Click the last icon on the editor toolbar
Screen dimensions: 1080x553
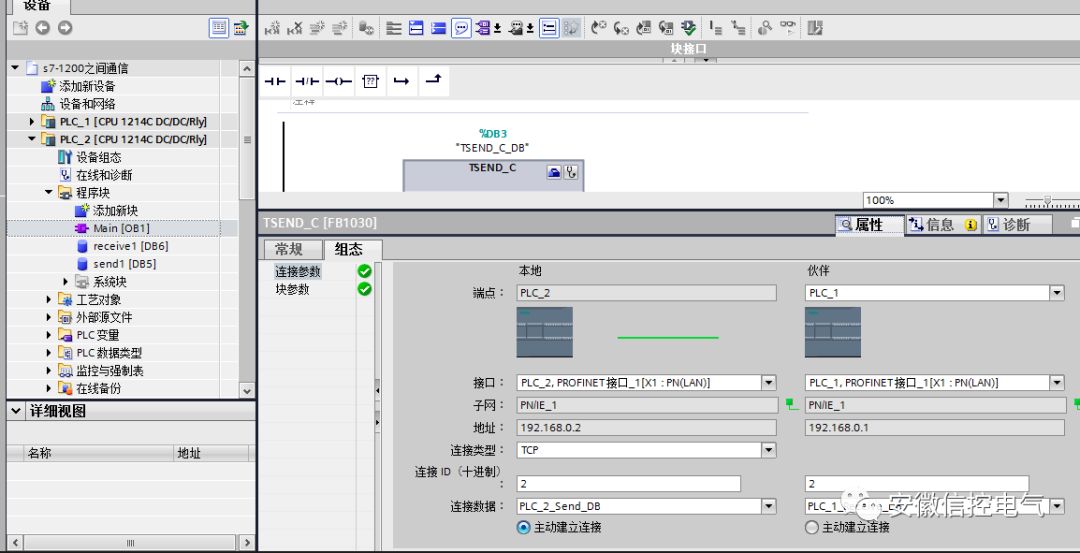click(816, 28)
